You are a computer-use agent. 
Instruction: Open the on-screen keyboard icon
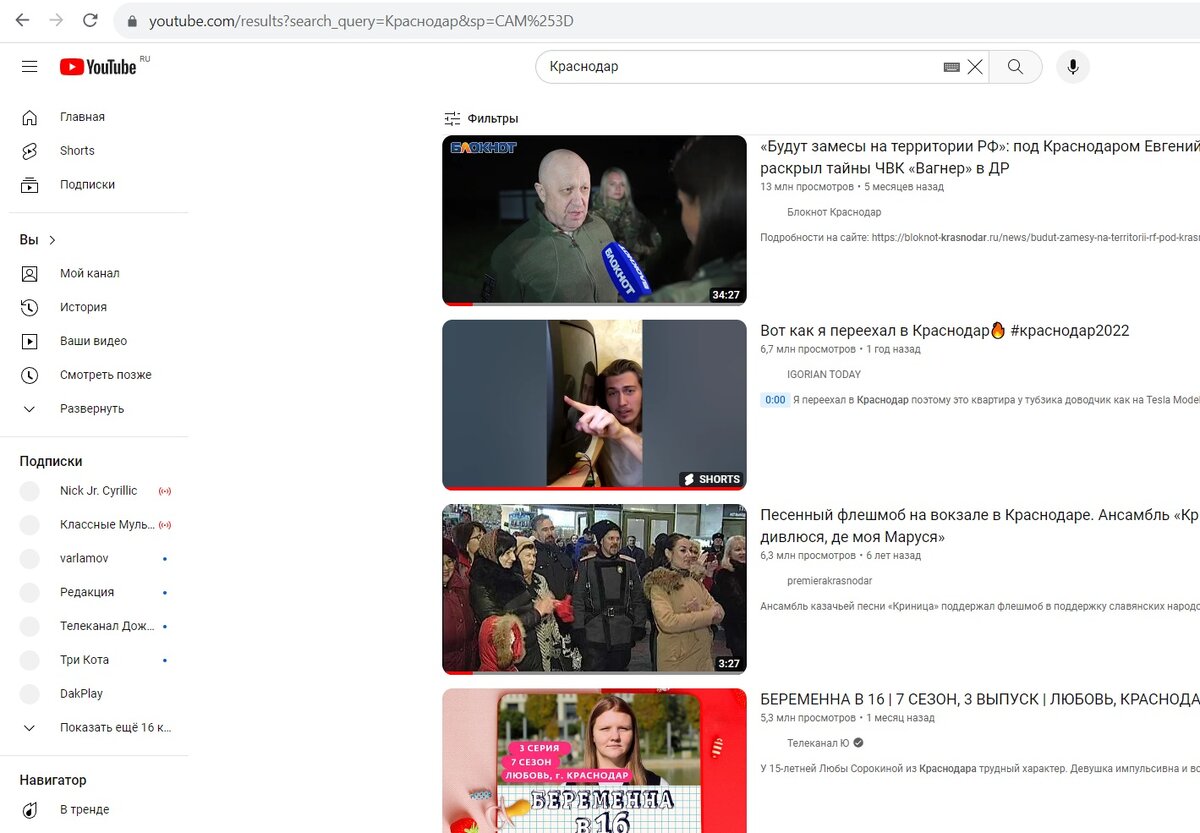(951, 67)
